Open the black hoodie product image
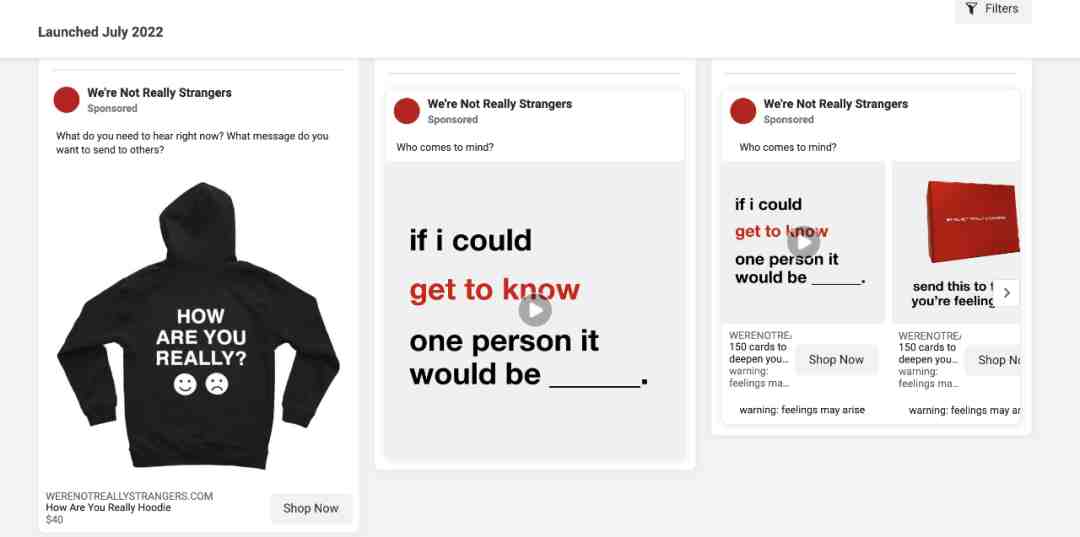 [198, 326]
